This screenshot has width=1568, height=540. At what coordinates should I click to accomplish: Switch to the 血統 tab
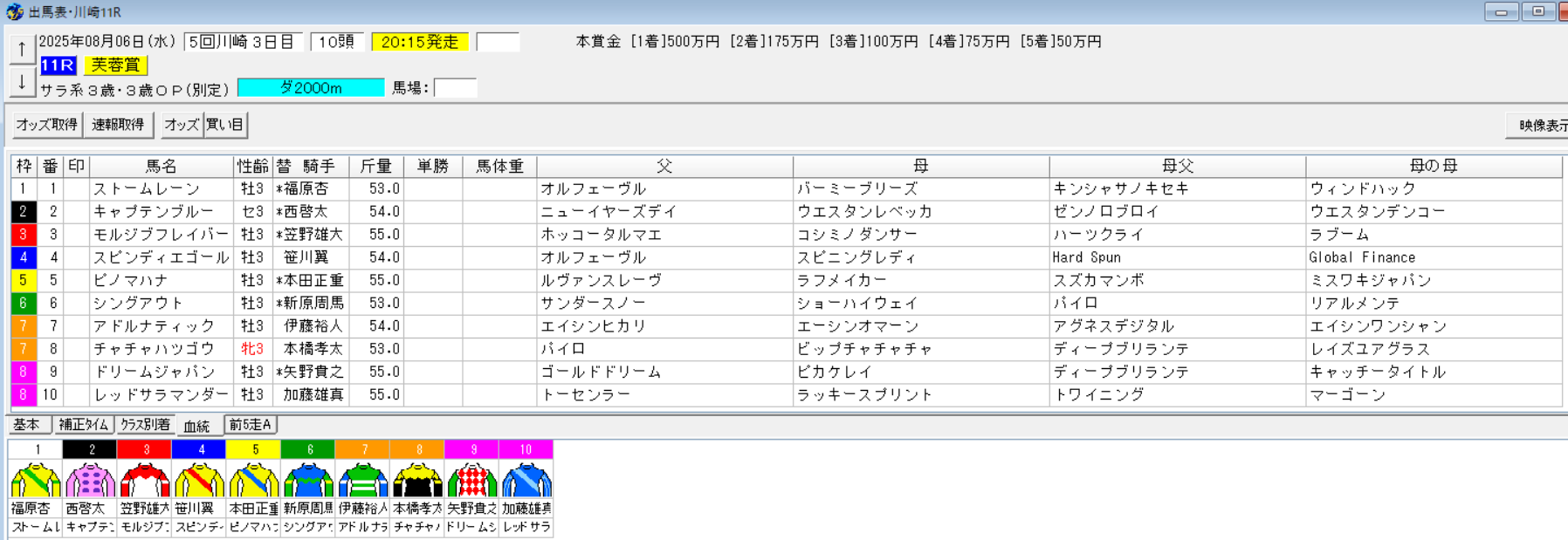pos(197,426)
